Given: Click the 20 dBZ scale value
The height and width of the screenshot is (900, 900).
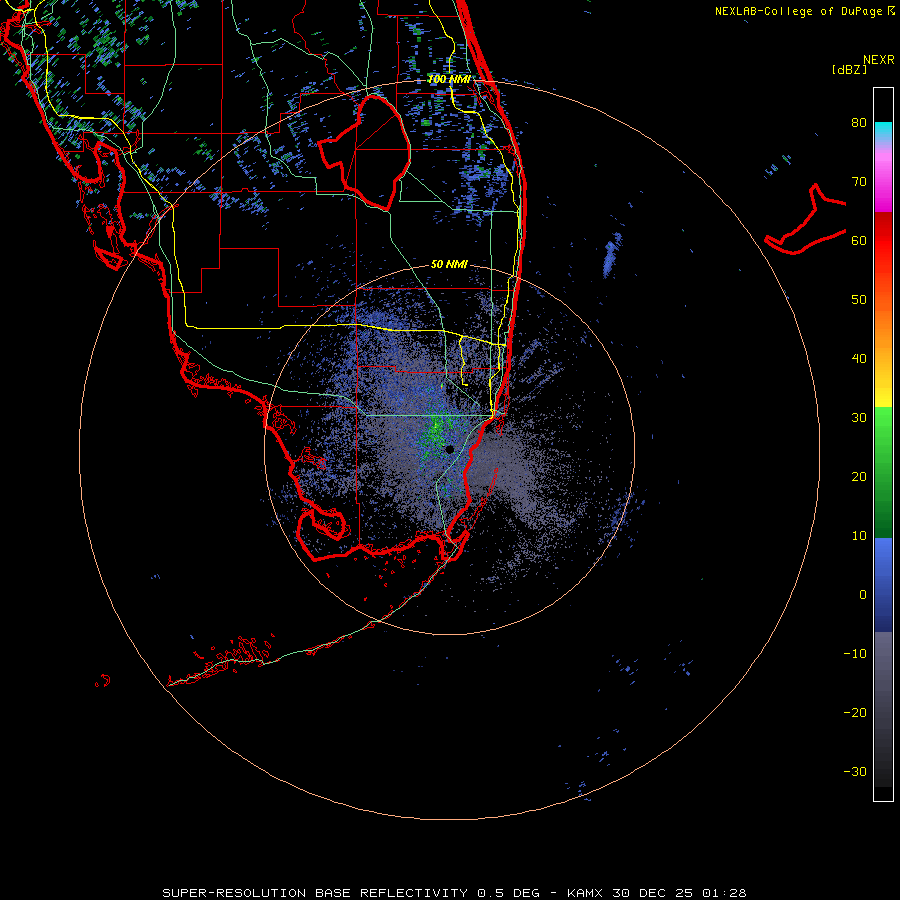Looking at the screenshot, I should click(859, 476).
